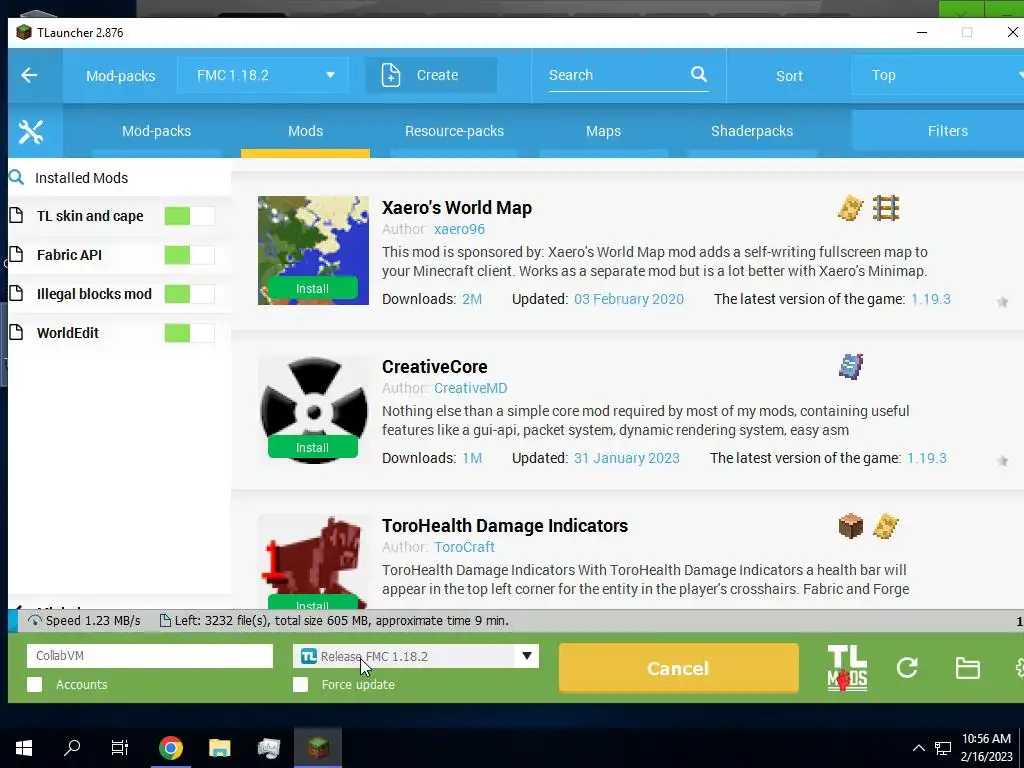Click the refresh icon in bottom bar
Viewport: 1024px width, 768px height.
tap(907, 667)
